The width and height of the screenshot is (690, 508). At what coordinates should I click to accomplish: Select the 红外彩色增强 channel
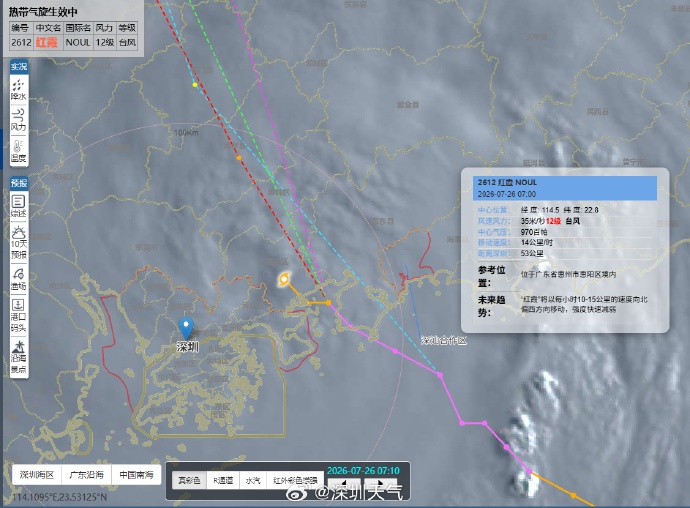pyautogui.click(x=295, y=480)
